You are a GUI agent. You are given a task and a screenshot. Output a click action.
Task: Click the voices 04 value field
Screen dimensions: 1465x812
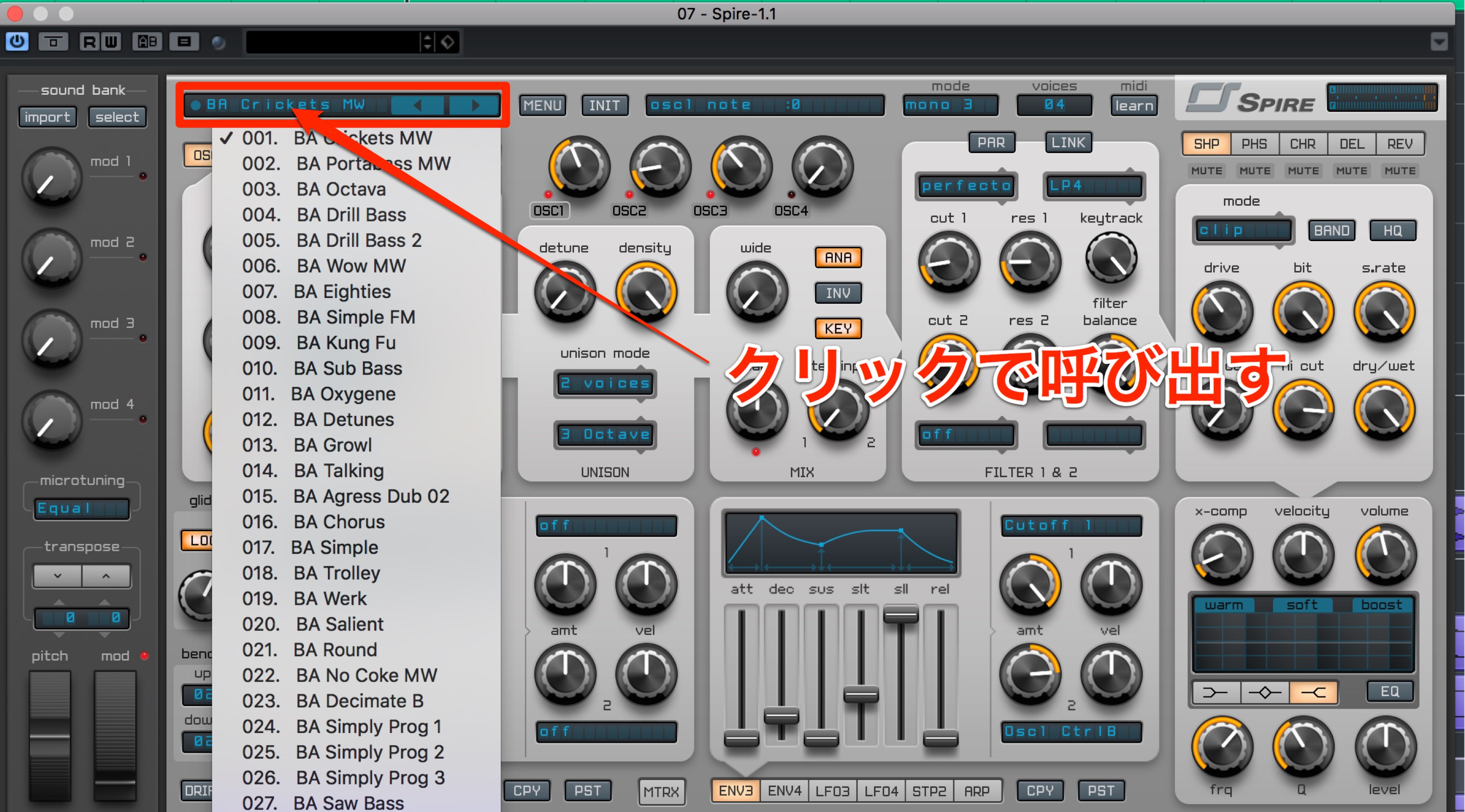(x=1054, y=105)
